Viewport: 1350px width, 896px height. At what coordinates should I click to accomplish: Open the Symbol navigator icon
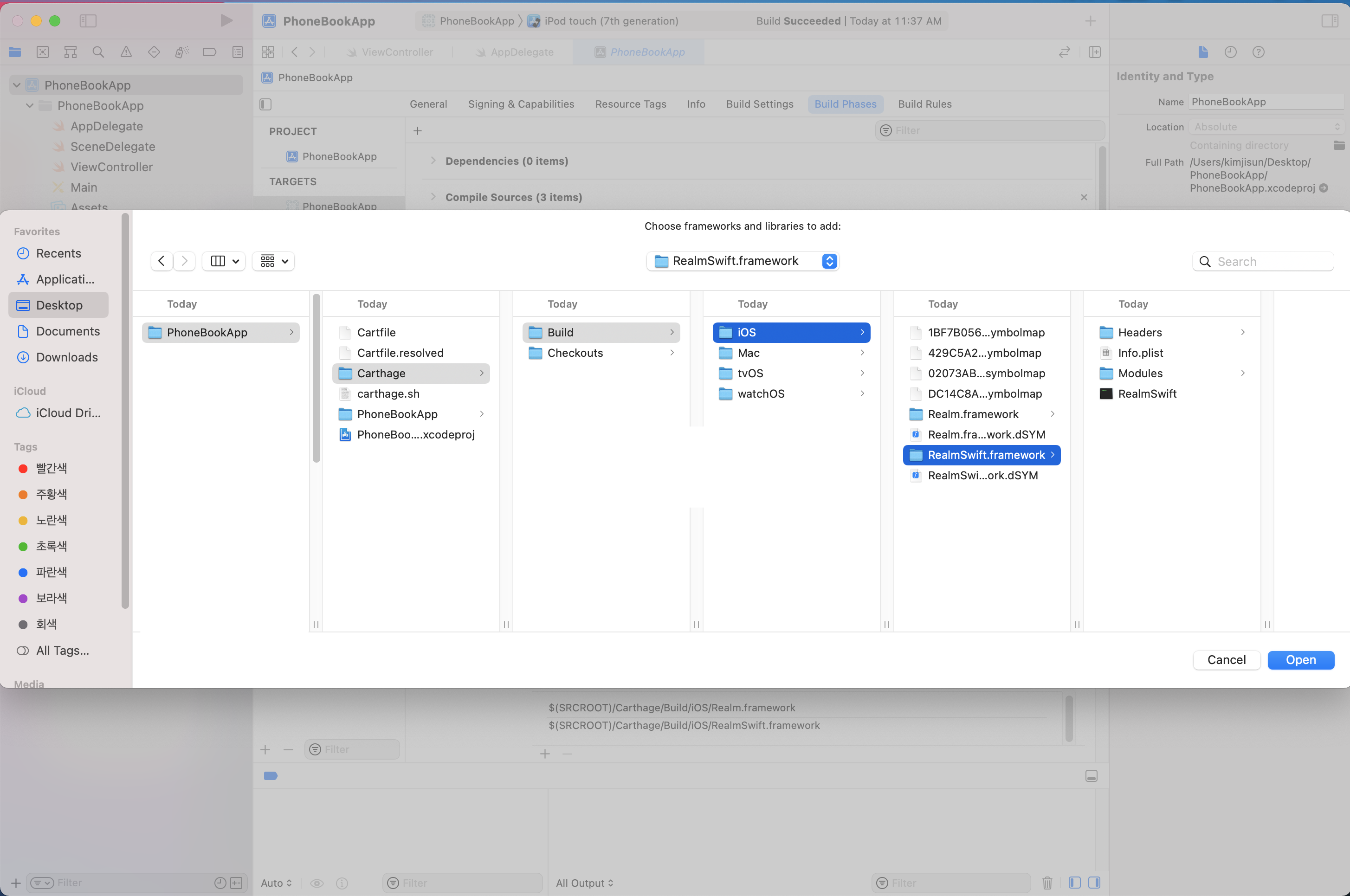click(70, 52)
